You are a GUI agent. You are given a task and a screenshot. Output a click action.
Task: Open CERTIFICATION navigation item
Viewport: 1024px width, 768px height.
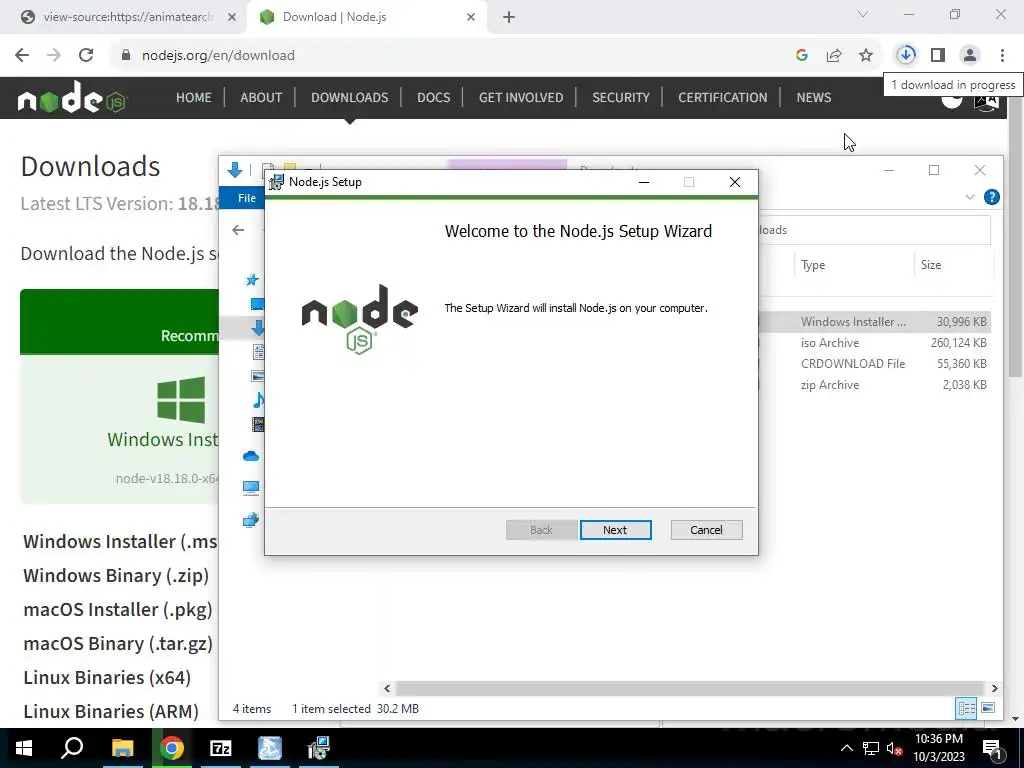pos(723,97)
